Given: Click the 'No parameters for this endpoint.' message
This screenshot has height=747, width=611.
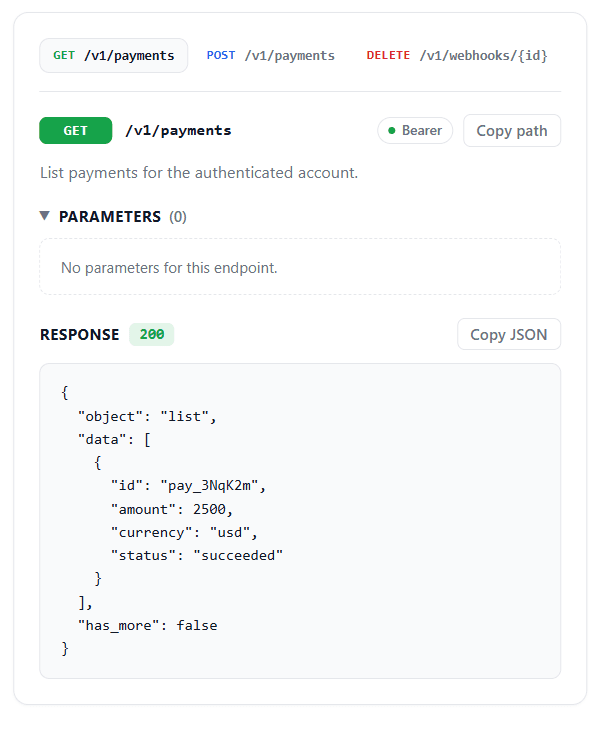Looking at the screenshot, I should click(169, 268).
